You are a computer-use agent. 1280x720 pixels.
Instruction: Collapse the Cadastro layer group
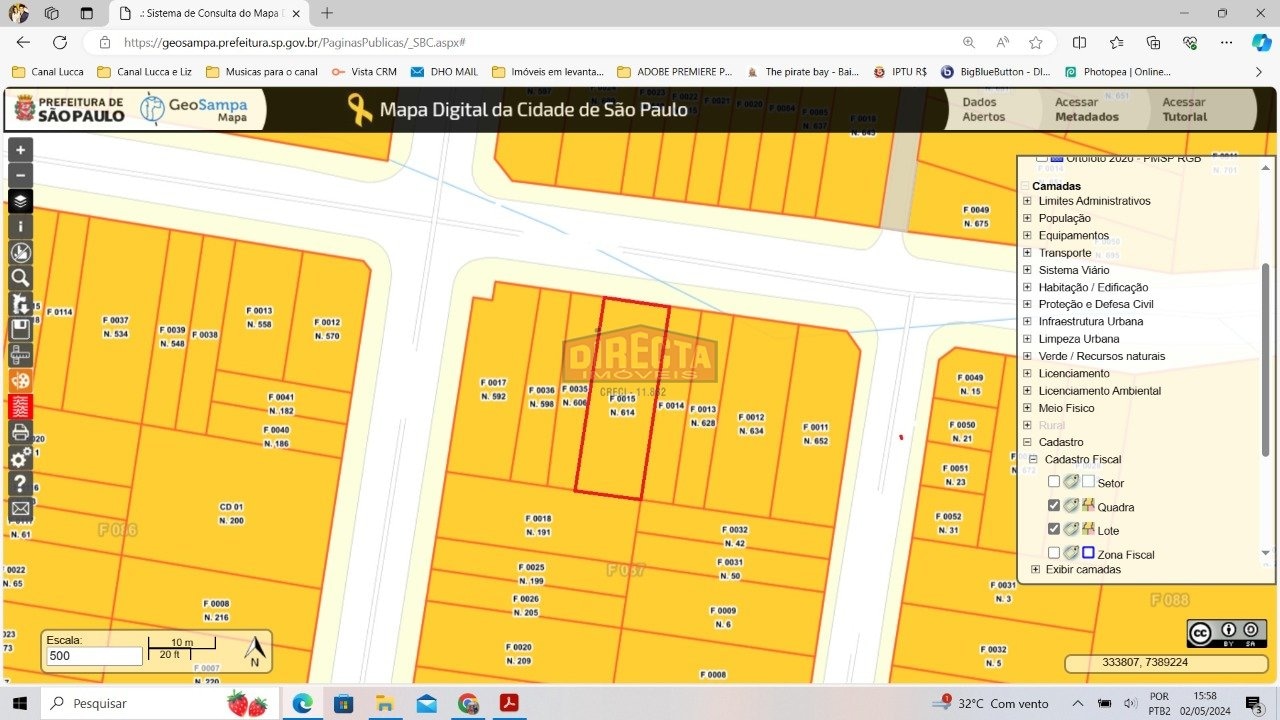1027,442
